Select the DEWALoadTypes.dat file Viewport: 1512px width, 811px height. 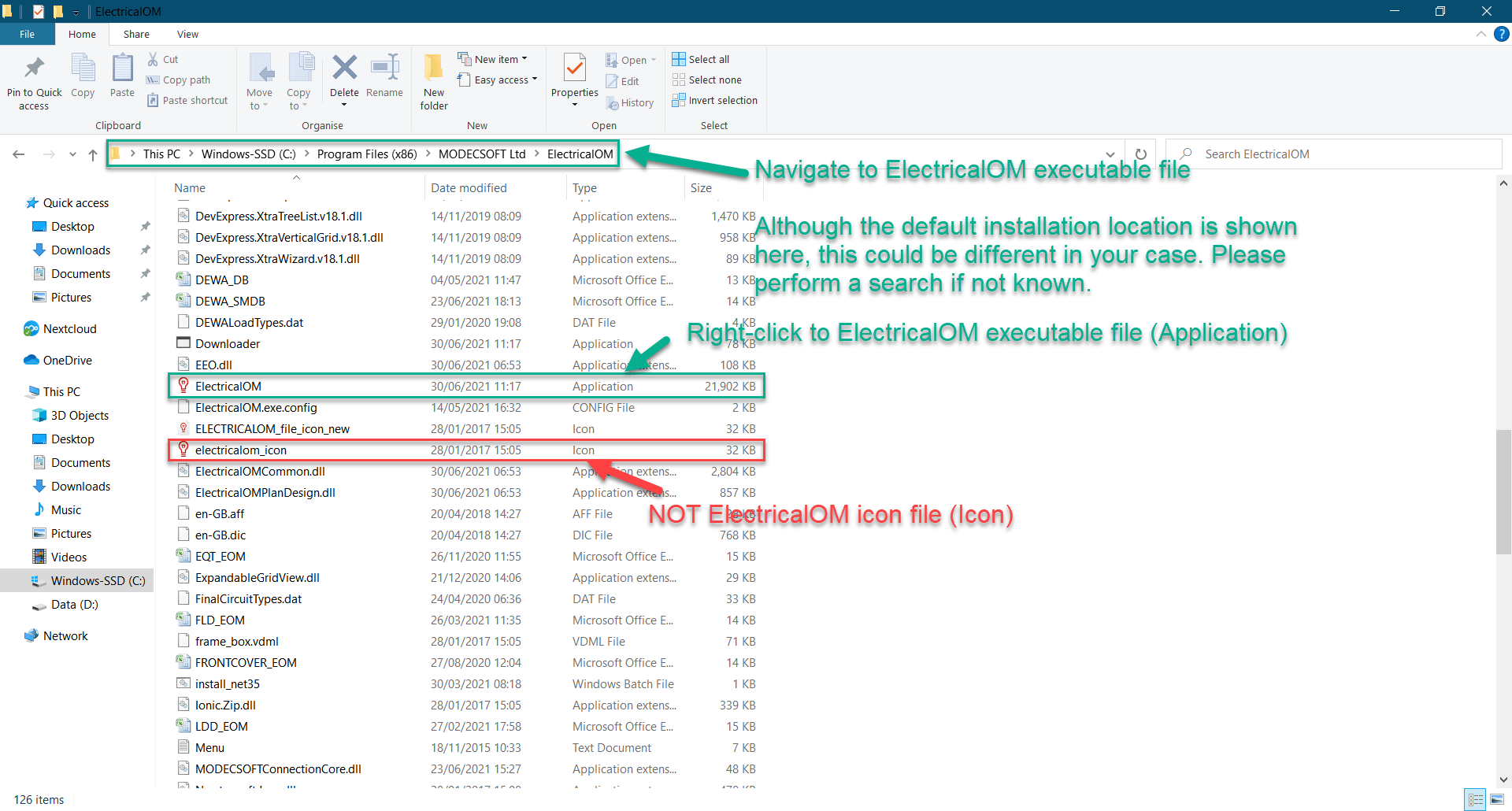coord(466,323)
